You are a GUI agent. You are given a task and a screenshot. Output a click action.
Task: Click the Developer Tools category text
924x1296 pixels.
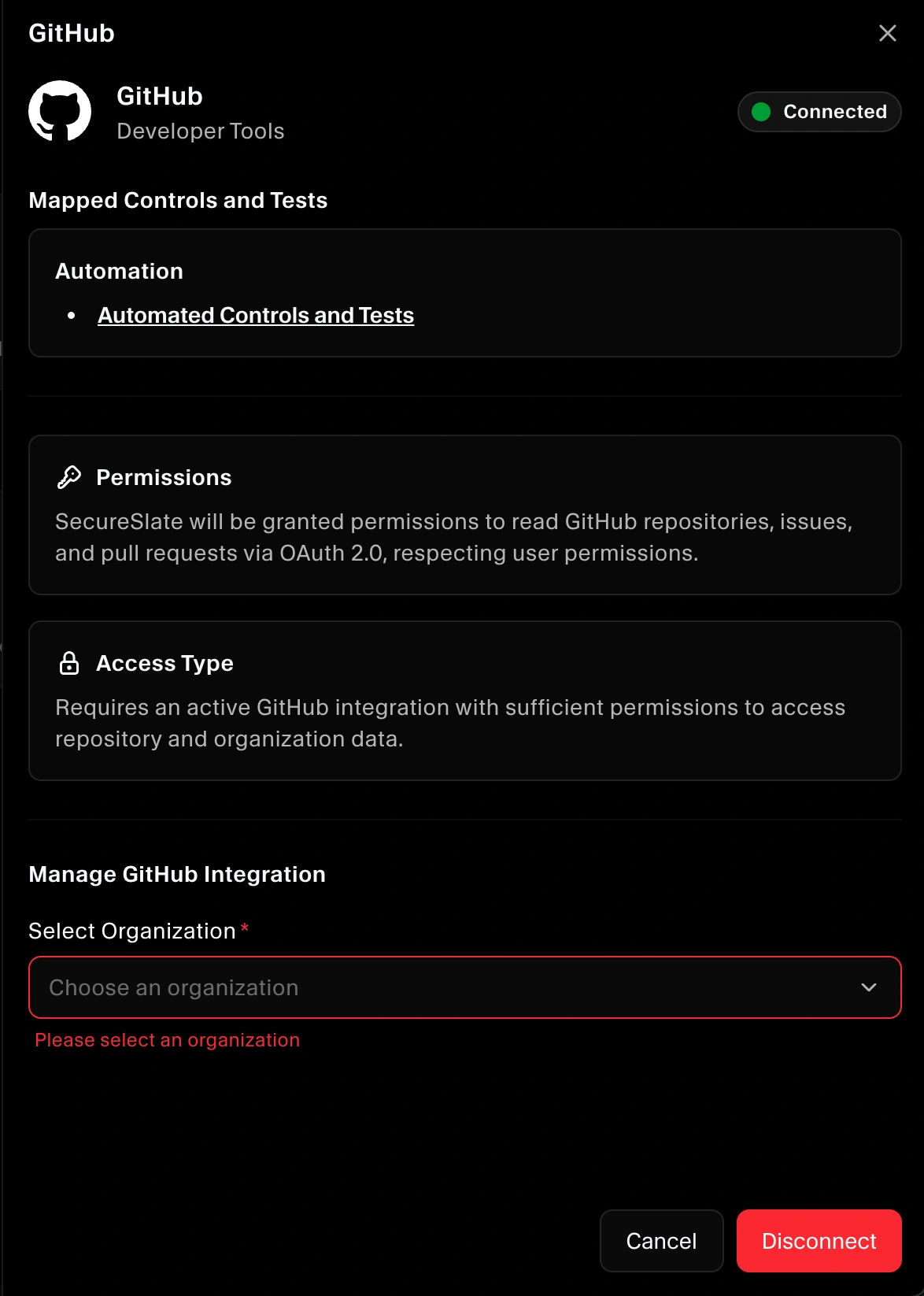201,131
